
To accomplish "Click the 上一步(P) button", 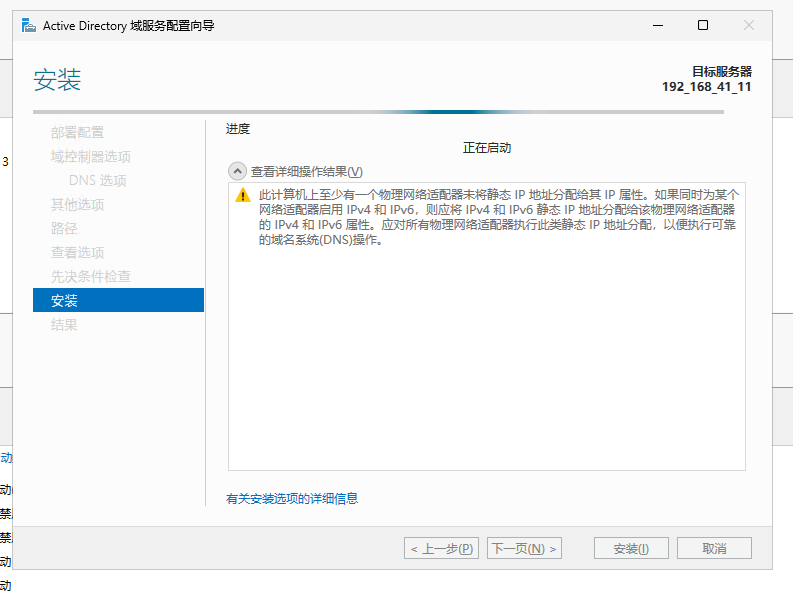I will [x=440, y=549].
